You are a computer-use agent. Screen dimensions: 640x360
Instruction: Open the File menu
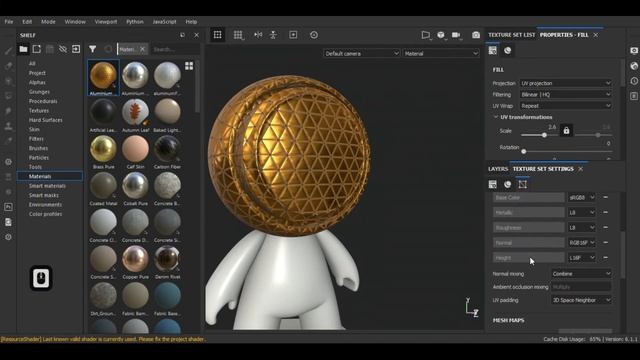coord(9,22)
